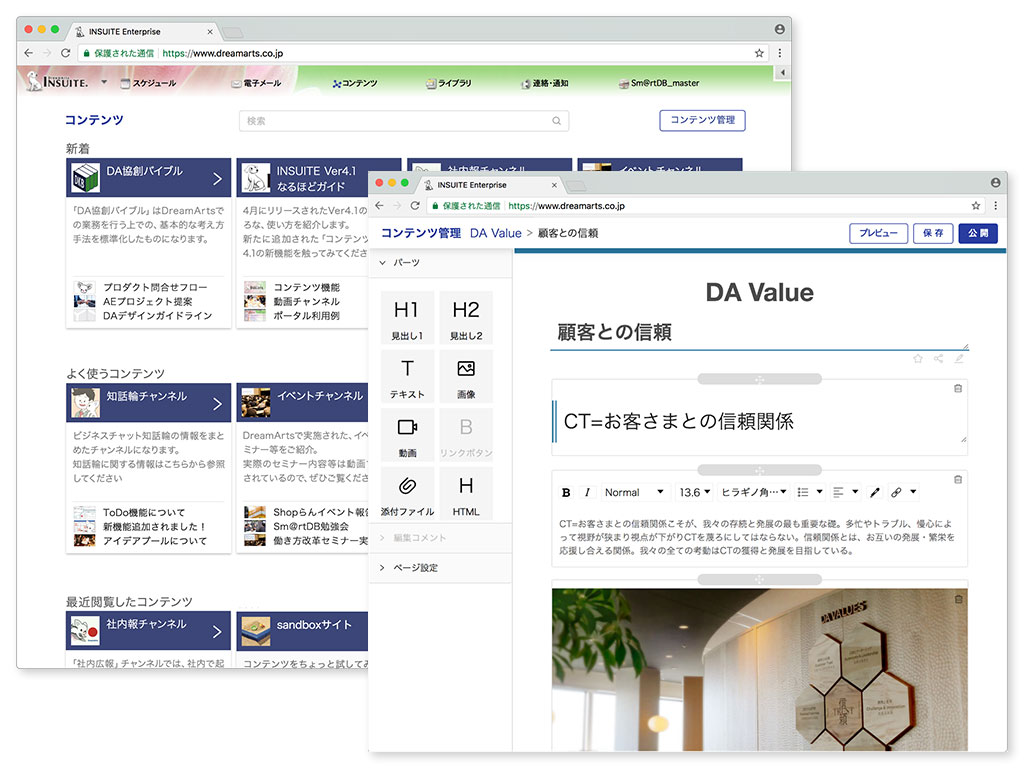Click the edit pencil under the page title
The width and height of the screenshot is (1024, 768).
pyautogui.click(x=959, y=359)
